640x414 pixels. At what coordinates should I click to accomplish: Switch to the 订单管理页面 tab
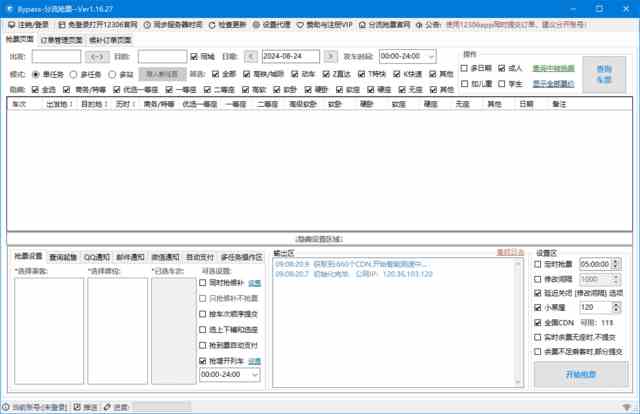(x=64, y=40)
